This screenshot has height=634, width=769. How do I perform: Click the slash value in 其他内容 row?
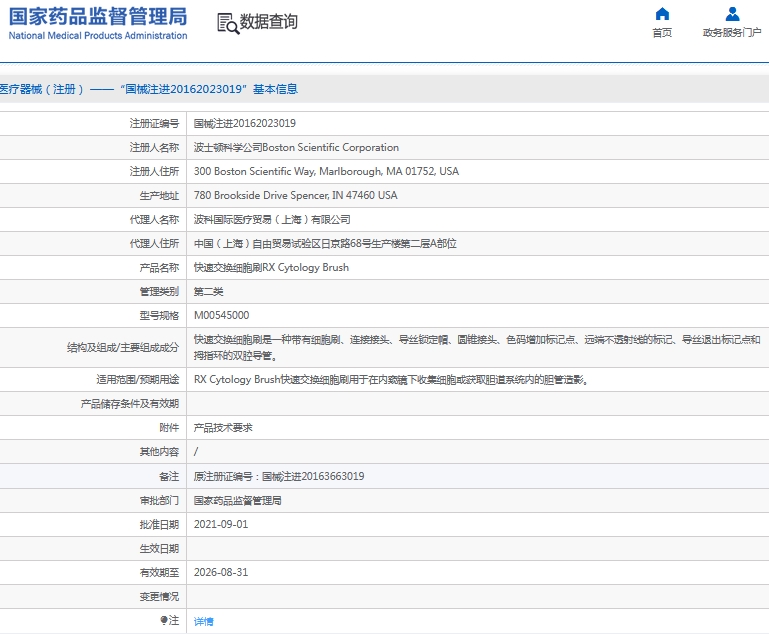(196, 452)
